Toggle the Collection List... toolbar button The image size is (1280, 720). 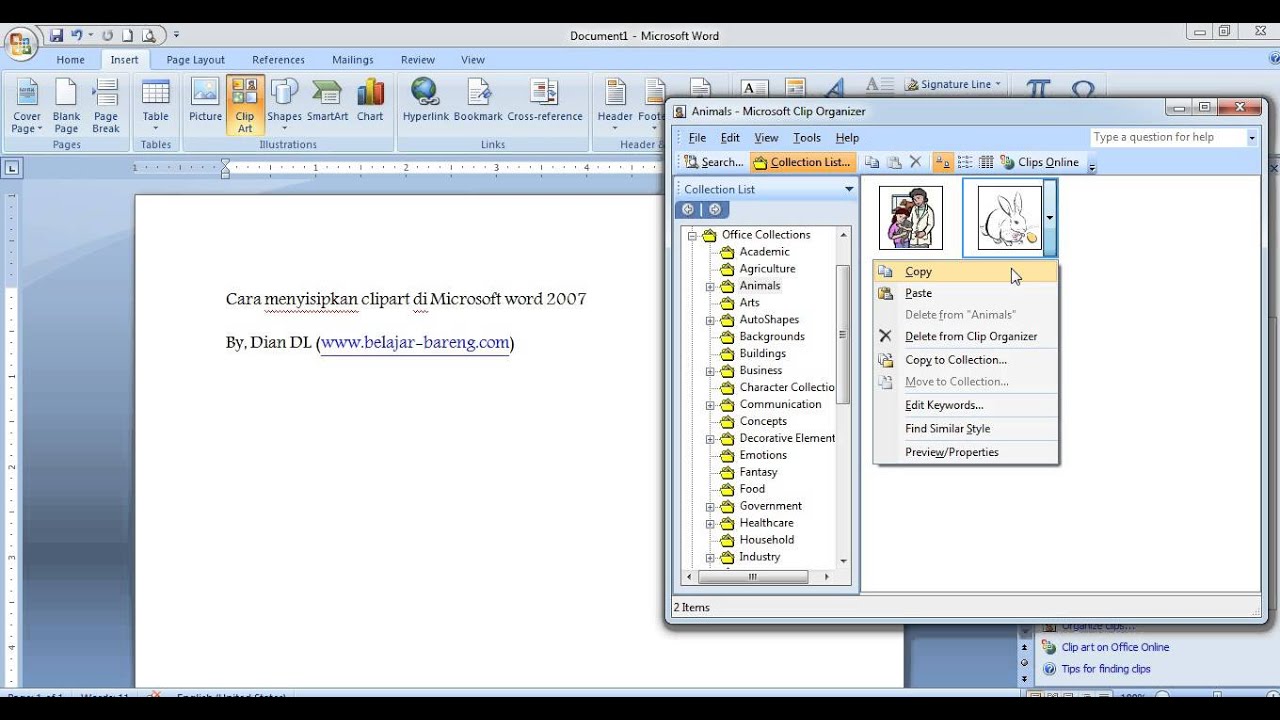point(803,162)
